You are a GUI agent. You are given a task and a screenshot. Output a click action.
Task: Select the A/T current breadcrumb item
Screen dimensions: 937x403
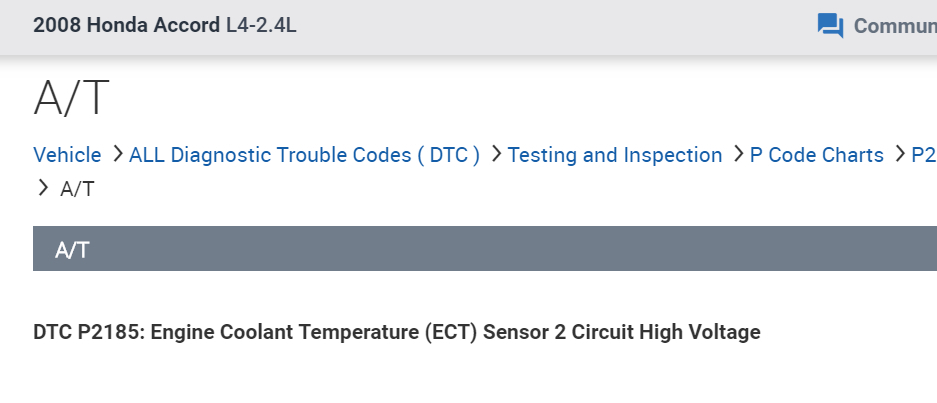tap(78, 188)
